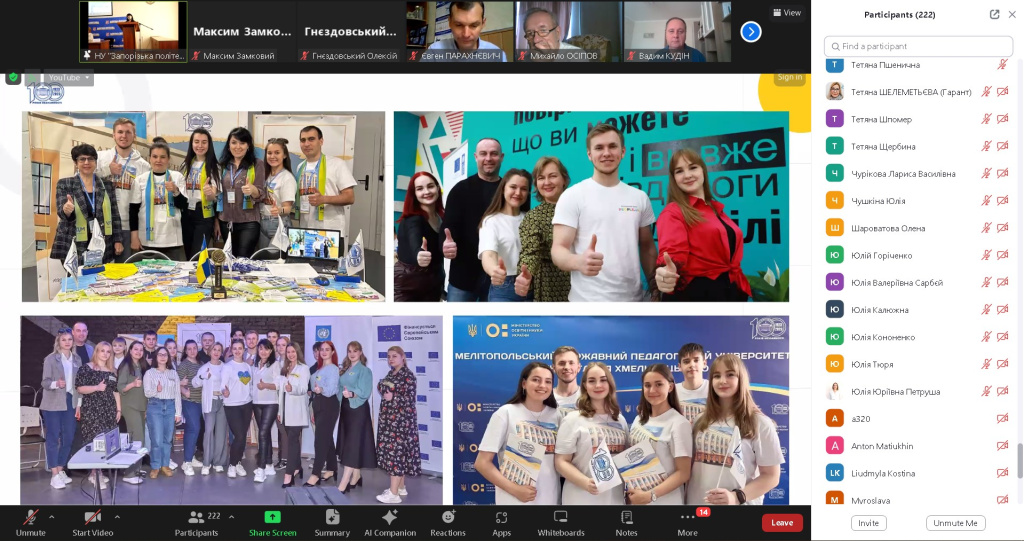Select the НУ Запорізька політехніка video thumbnail

click(x=133, y=31)
